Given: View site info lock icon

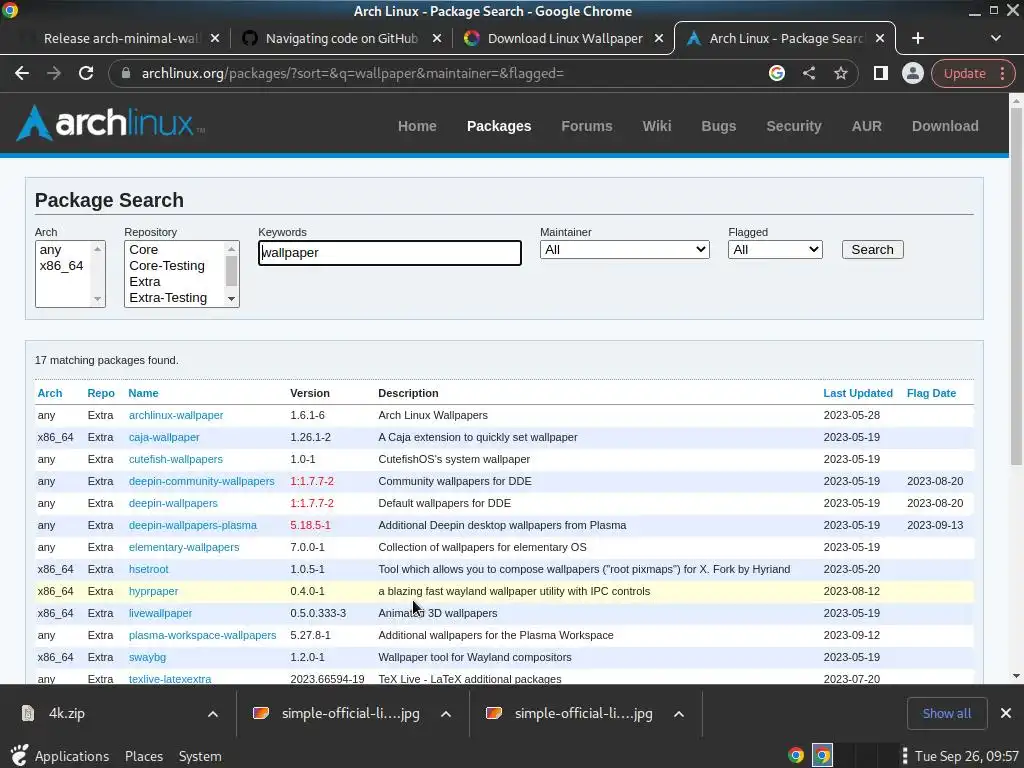Looking at the screenshot, I should coord(126,73).
